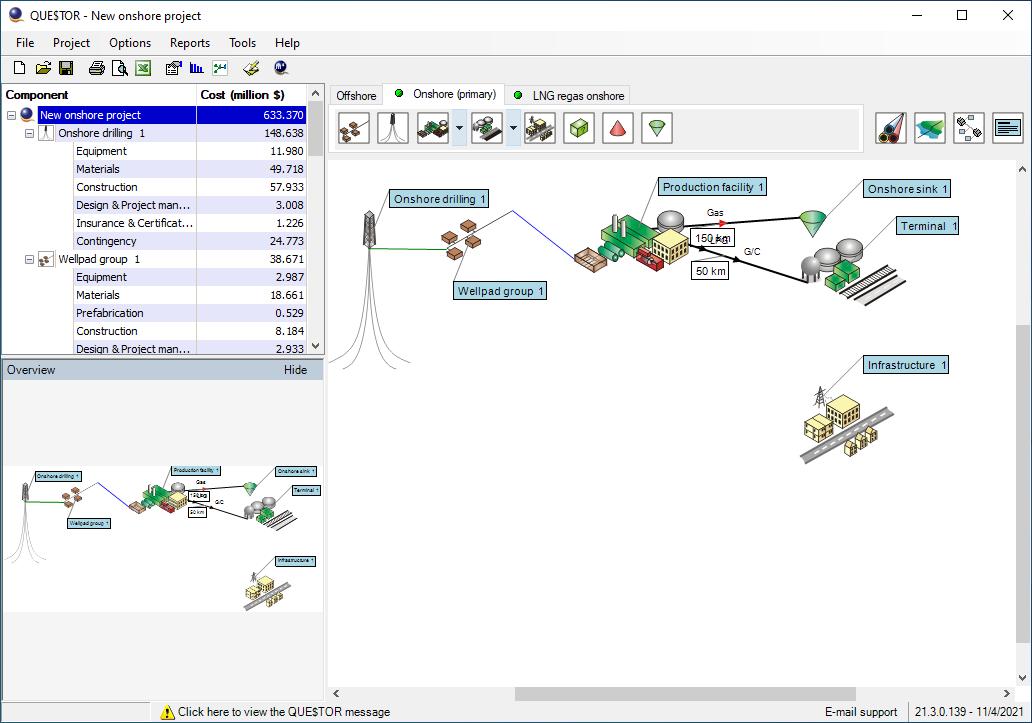This screenshot has height=723, width=1032.
Task: Select the Infrastructure 1 label
Action: [x=906, y=365]
